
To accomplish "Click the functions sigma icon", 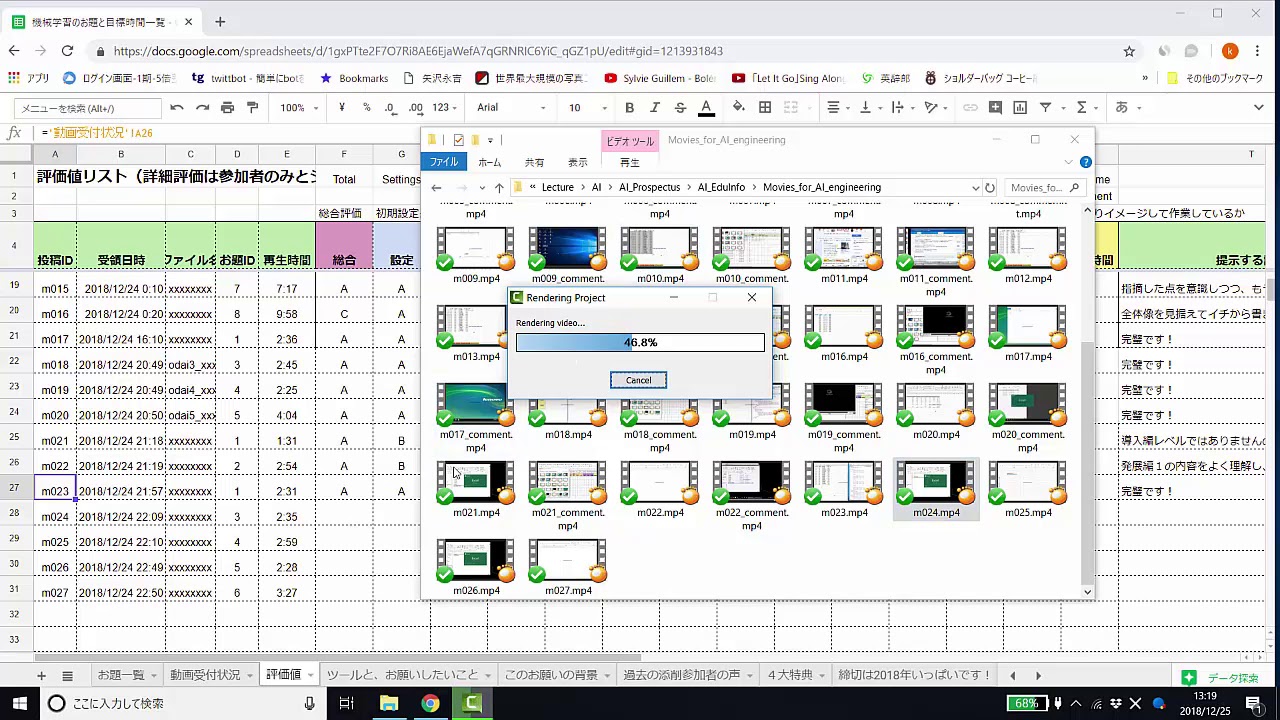I will click(x=1081, y=108).
